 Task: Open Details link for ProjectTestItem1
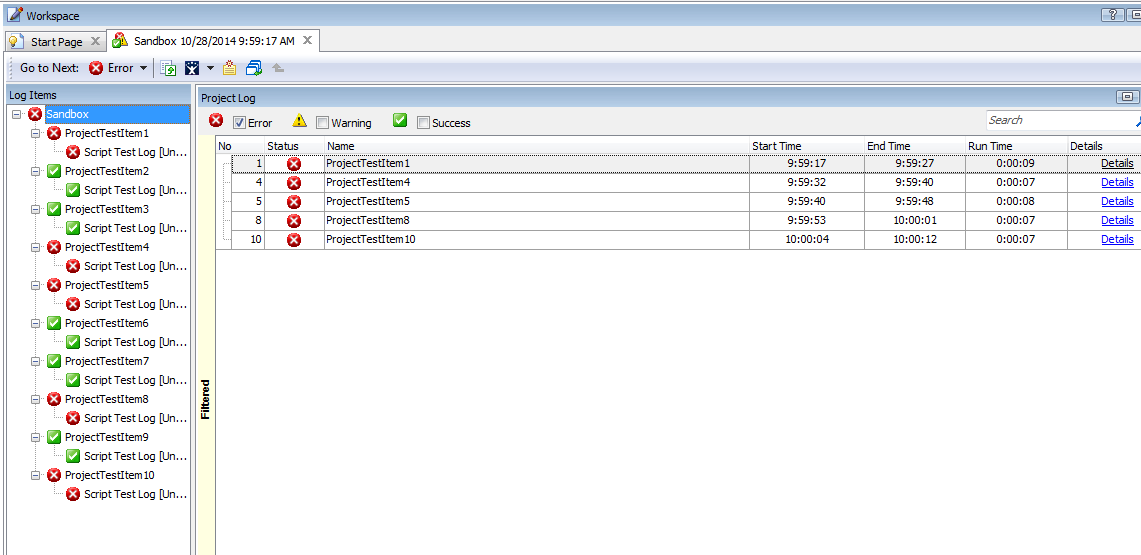click(x=1117, y=163)
